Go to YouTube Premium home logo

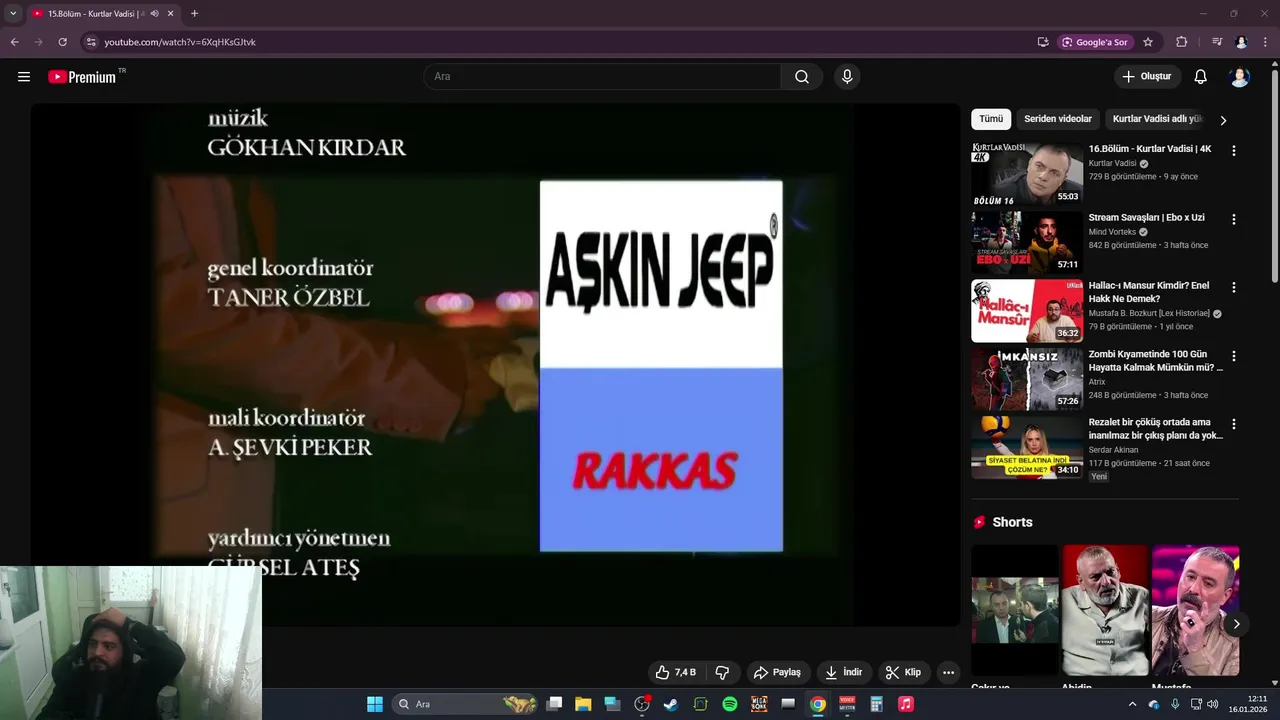(x=82, y=77)
